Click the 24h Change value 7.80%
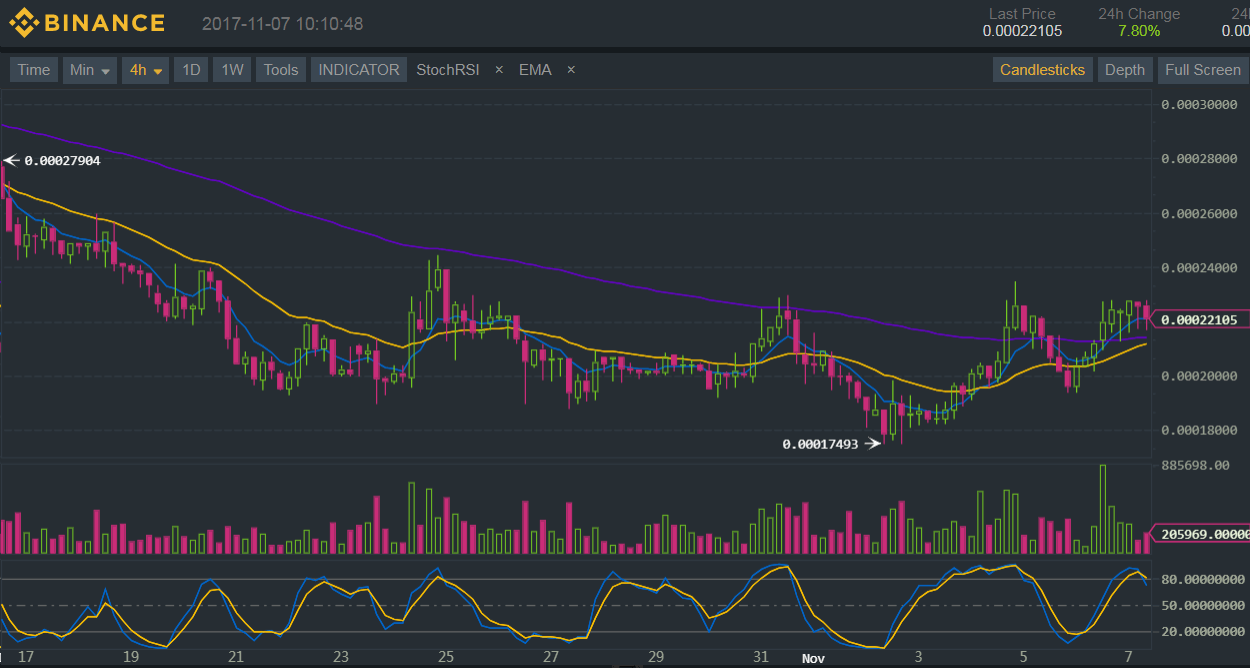 [x=1139, y=31]
